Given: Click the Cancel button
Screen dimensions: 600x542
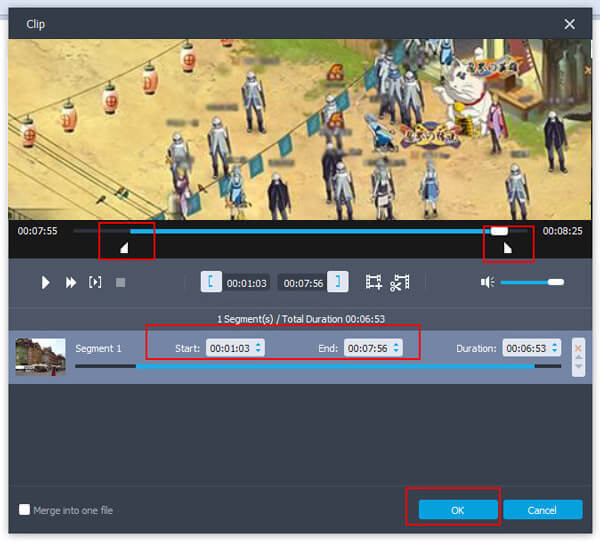Looking at the screenshot, I should pos(543,510).
